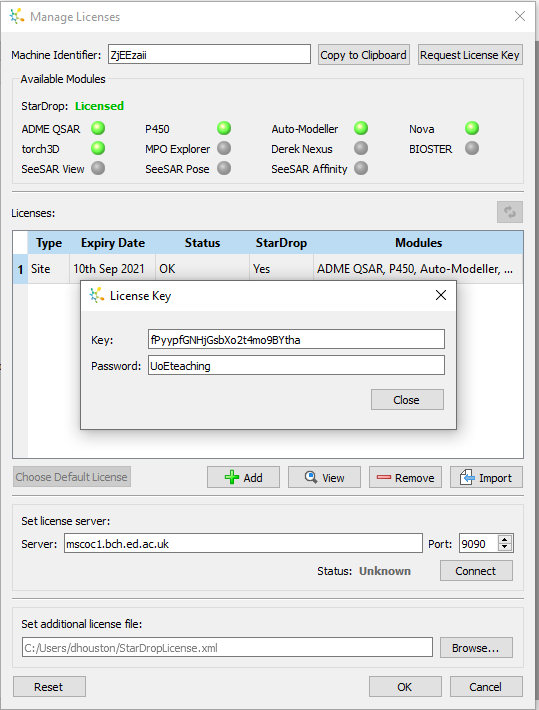Increase the port number with up arrow
The width and height of the screenshot is (539, 710).
point(505,539)
